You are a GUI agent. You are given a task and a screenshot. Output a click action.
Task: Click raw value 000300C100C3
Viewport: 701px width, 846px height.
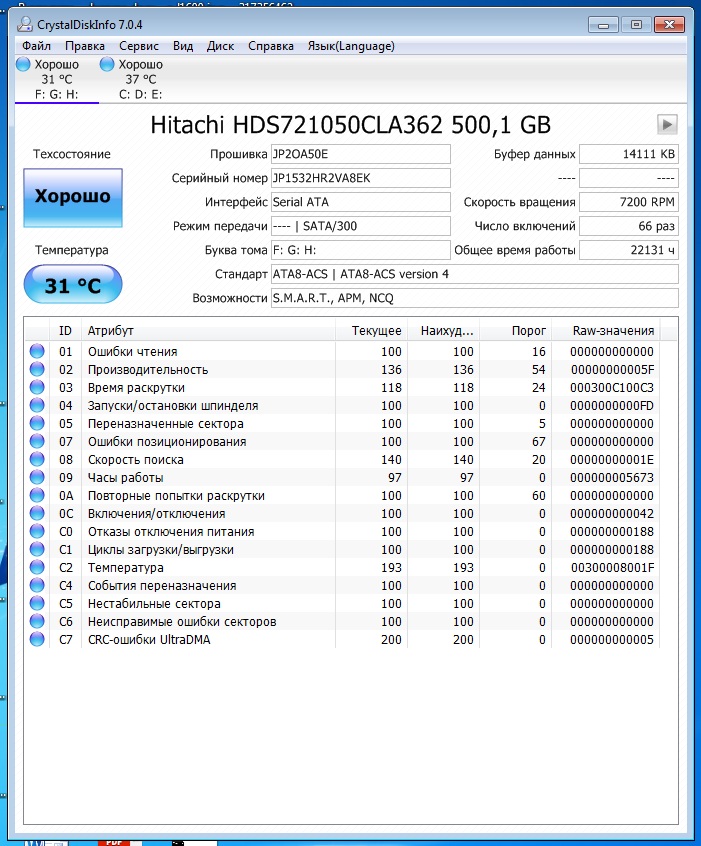[x=612, y=388]
